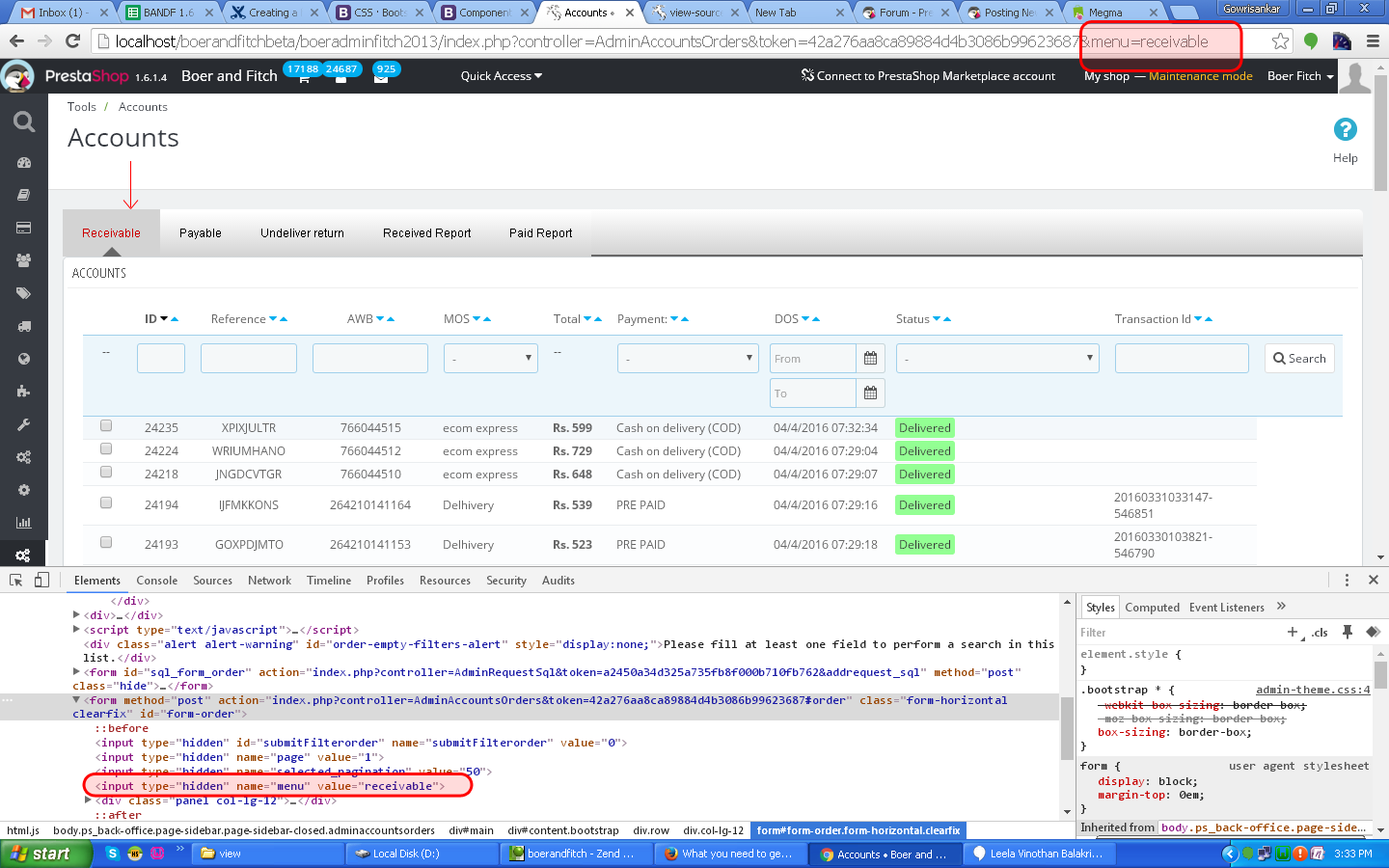1389x868 pixels.
Task: Click the pin icon in Styles pane
Action: click(1348, 632)
